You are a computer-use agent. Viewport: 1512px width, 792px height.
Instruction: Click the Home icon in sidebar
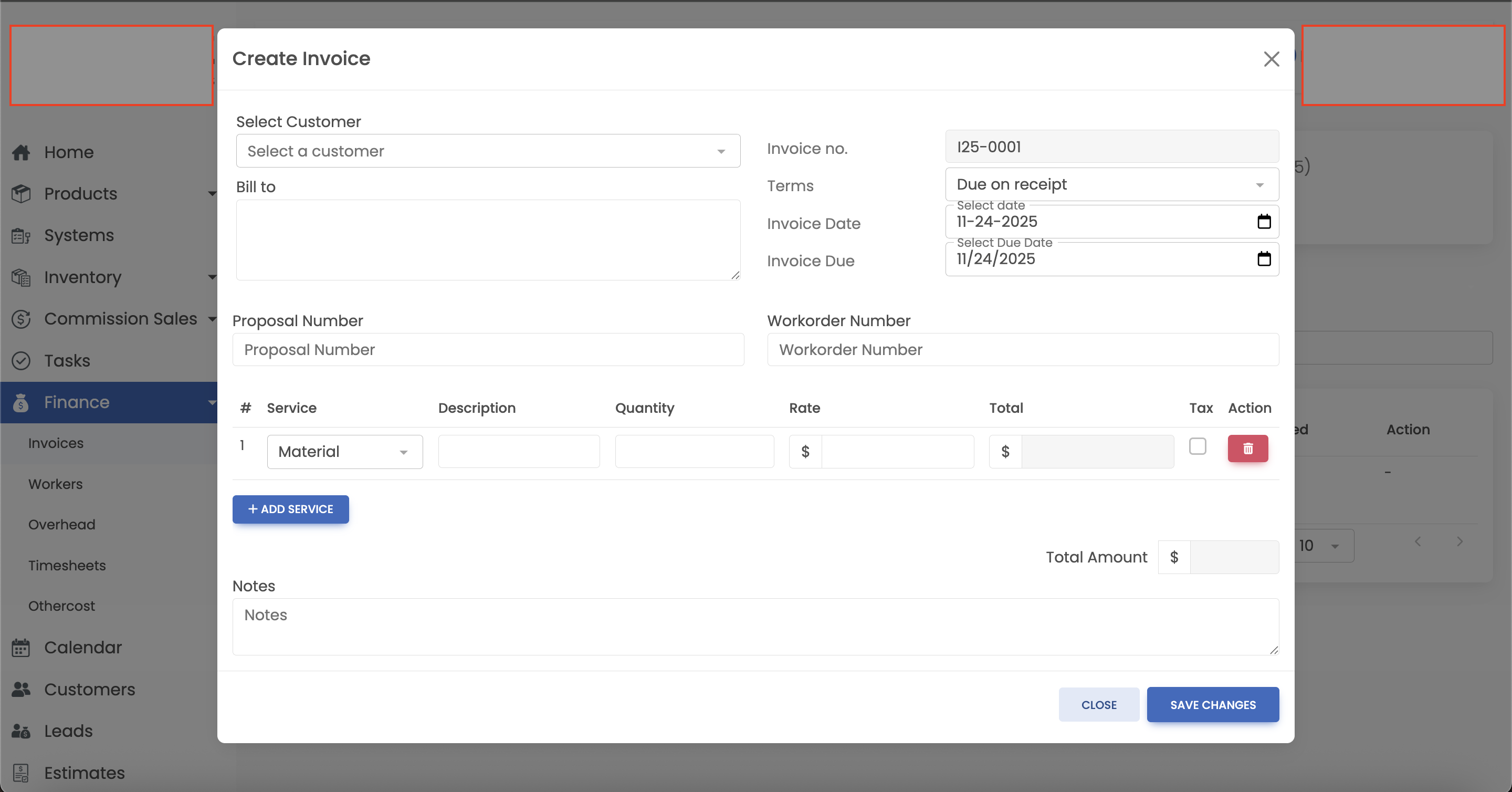pos(21,152)
